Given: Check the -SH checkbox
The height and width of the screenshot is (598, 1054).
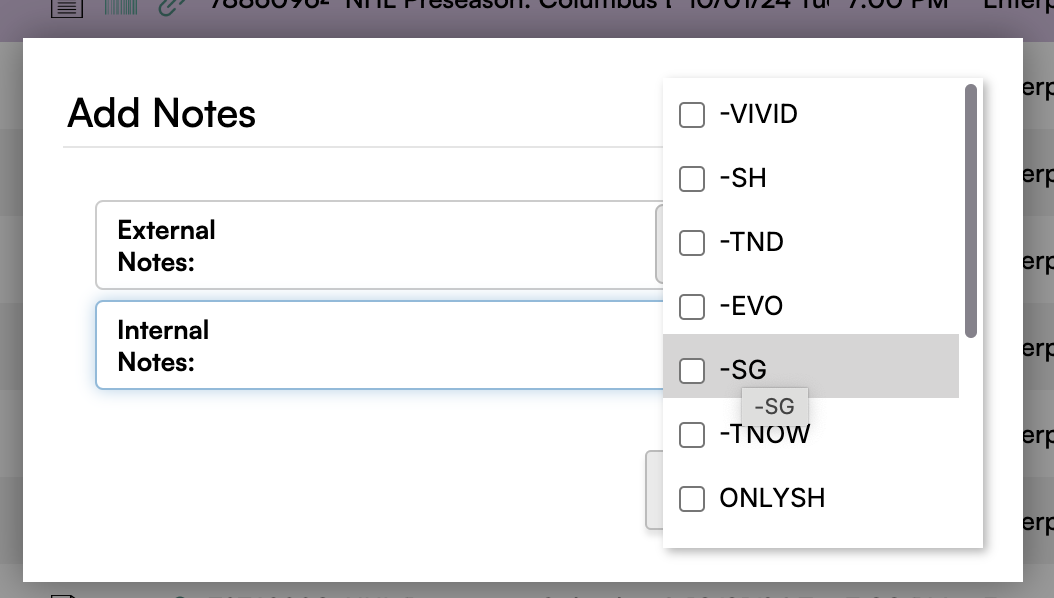Looking at the screenshot, I should click(x=692, y=179).
